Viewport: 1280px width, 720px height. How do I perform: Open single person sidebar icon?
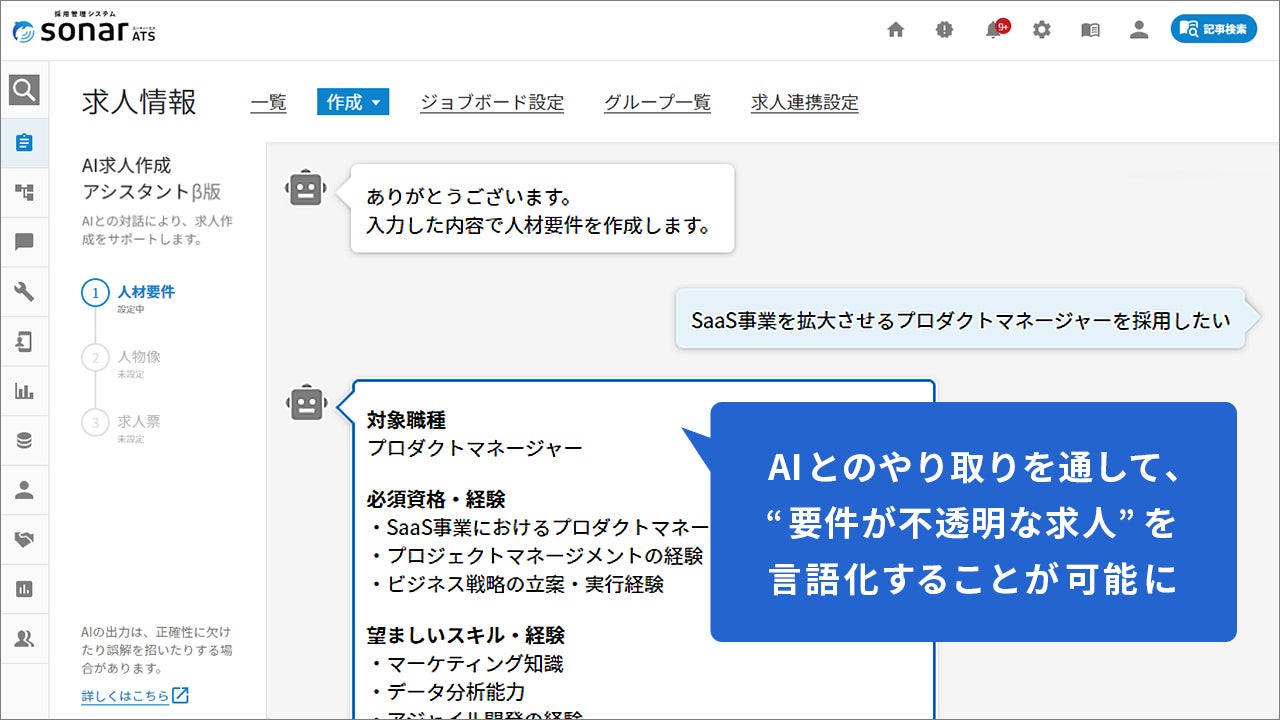coord(24,490)
